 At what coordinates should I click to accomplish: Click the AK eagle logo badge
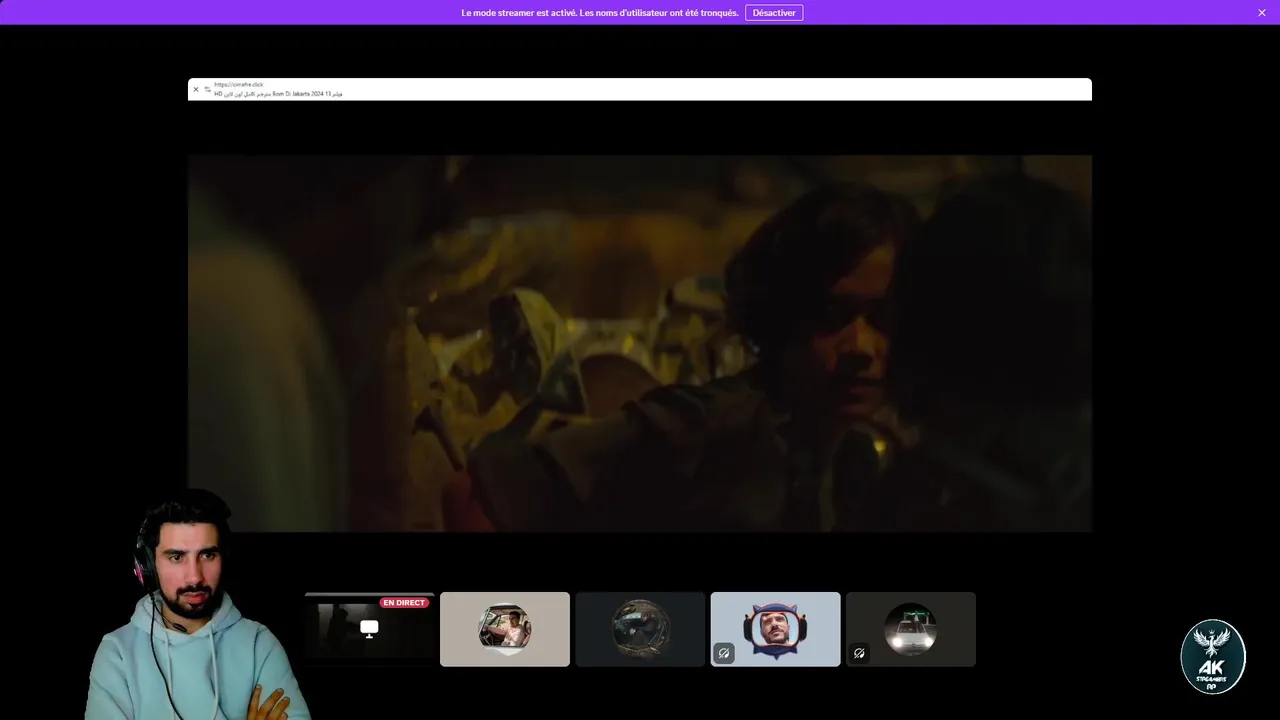[1213, 657]
